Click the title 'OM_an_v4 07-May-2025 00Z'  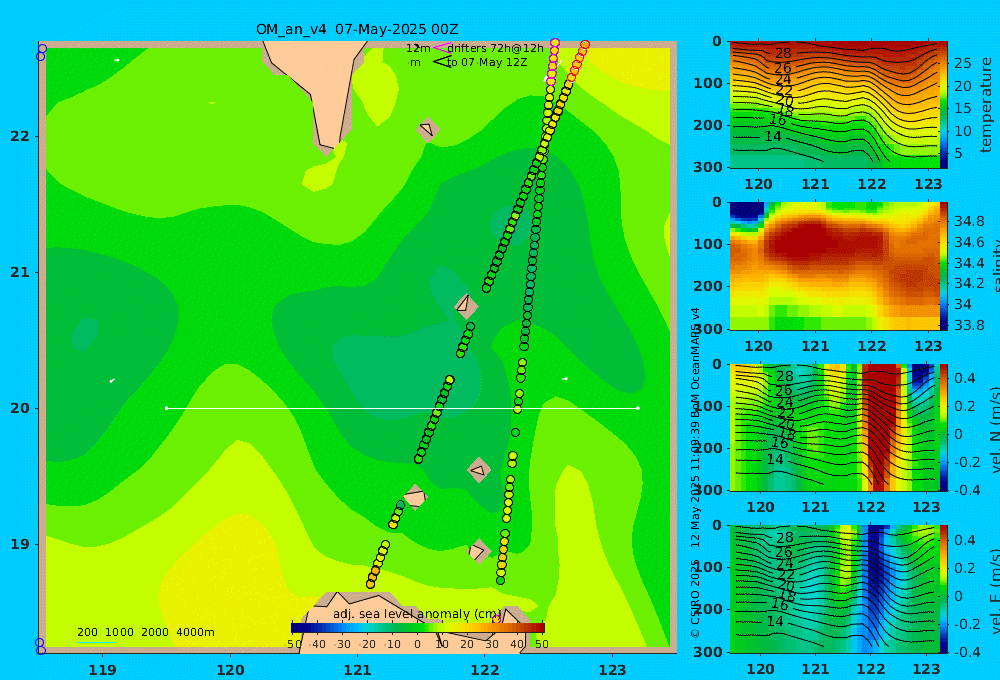pos(357,29)
